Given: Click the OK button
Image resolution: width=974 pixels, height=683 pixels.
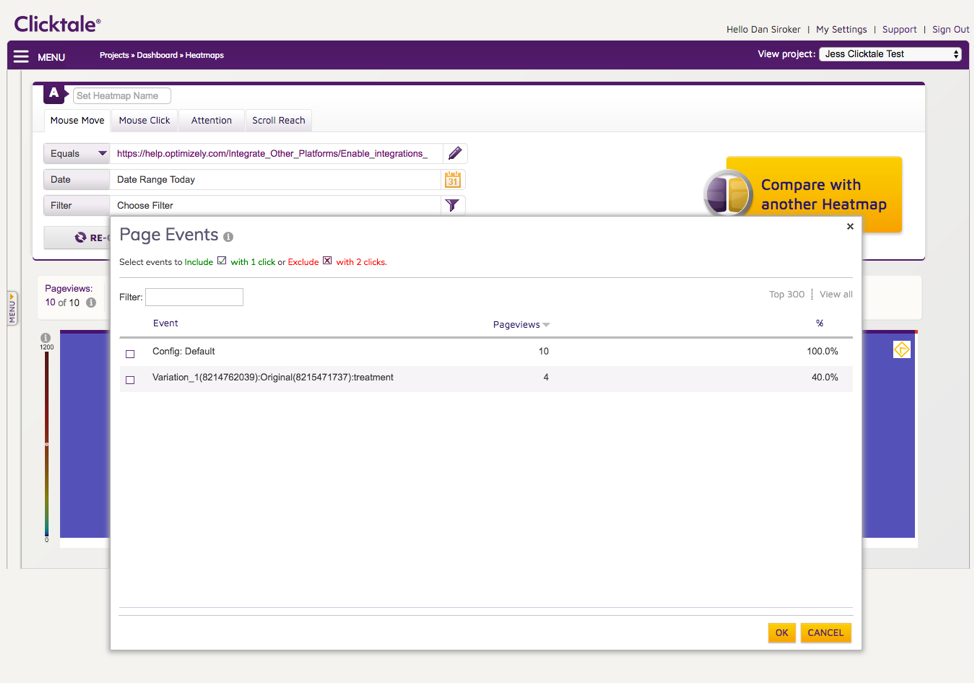Looking at the screenshot, I should [x=781, y=632].
